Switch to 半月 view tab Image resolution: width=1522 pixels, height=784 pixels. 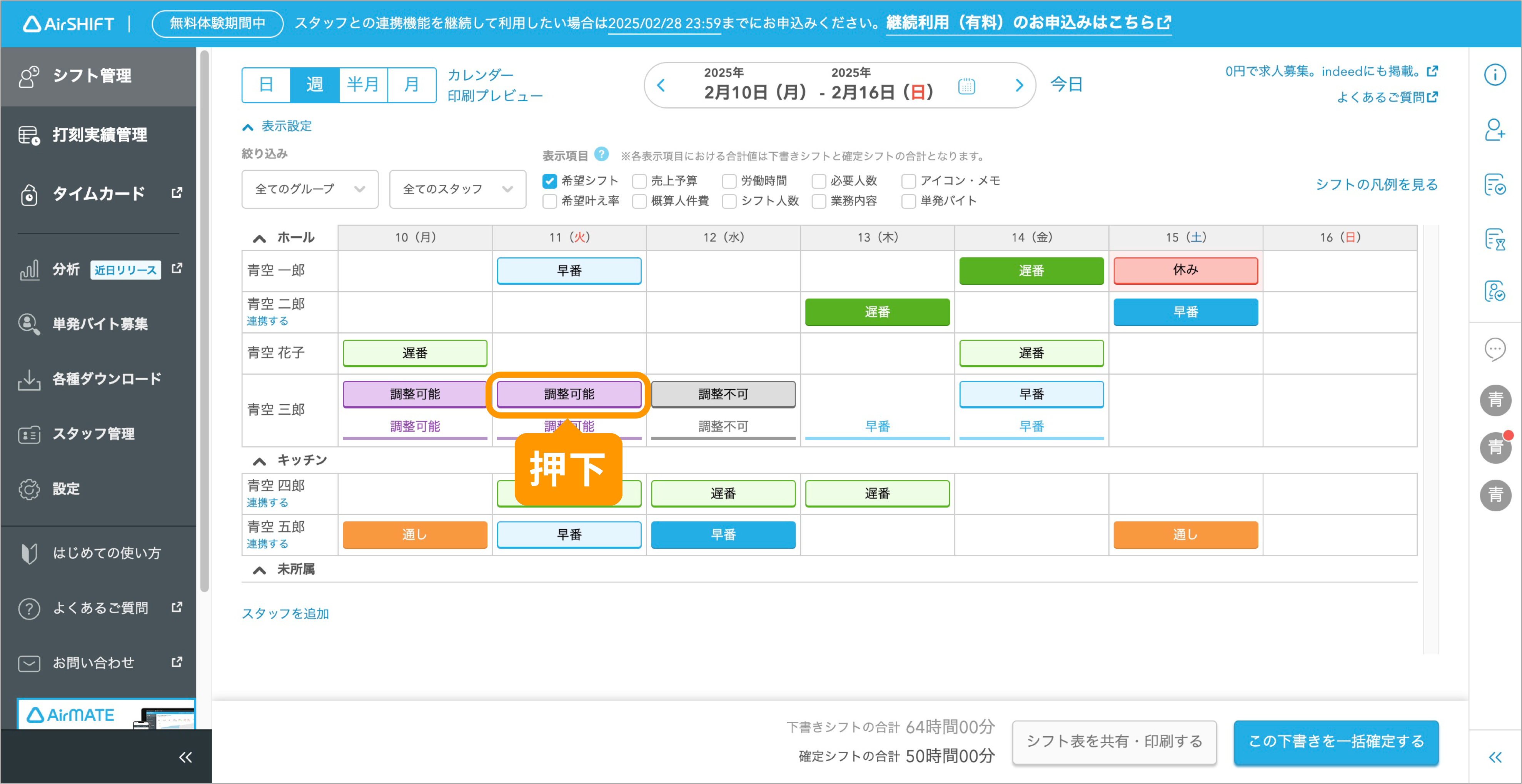coord(363,85)
